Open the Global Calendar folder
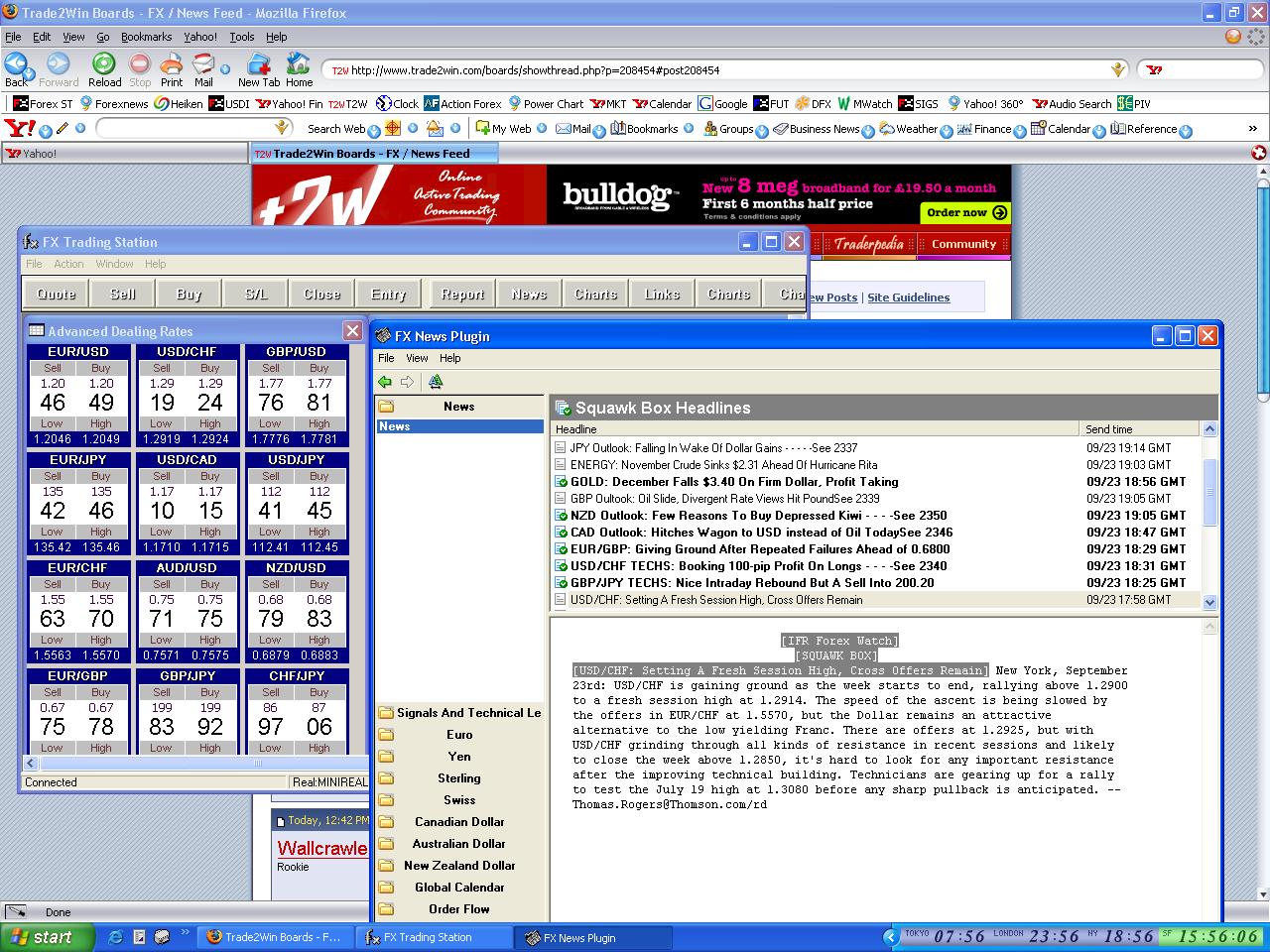 459,888
